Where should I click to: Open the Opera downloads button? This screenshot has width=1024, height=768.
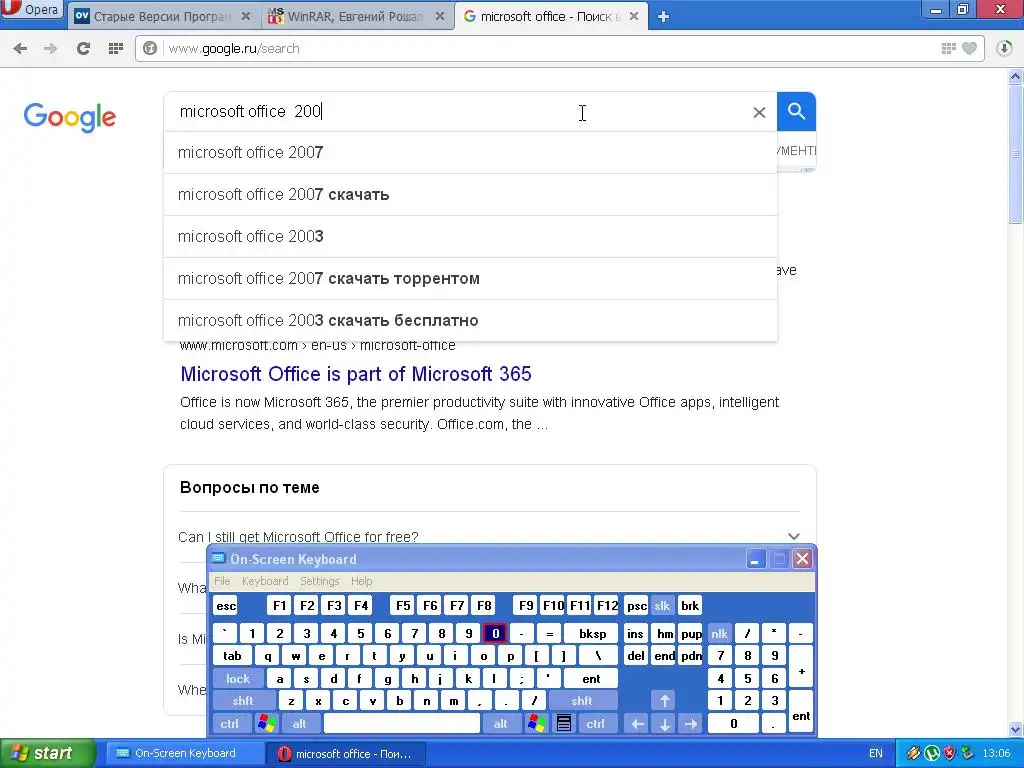[x=1004, y=48]
